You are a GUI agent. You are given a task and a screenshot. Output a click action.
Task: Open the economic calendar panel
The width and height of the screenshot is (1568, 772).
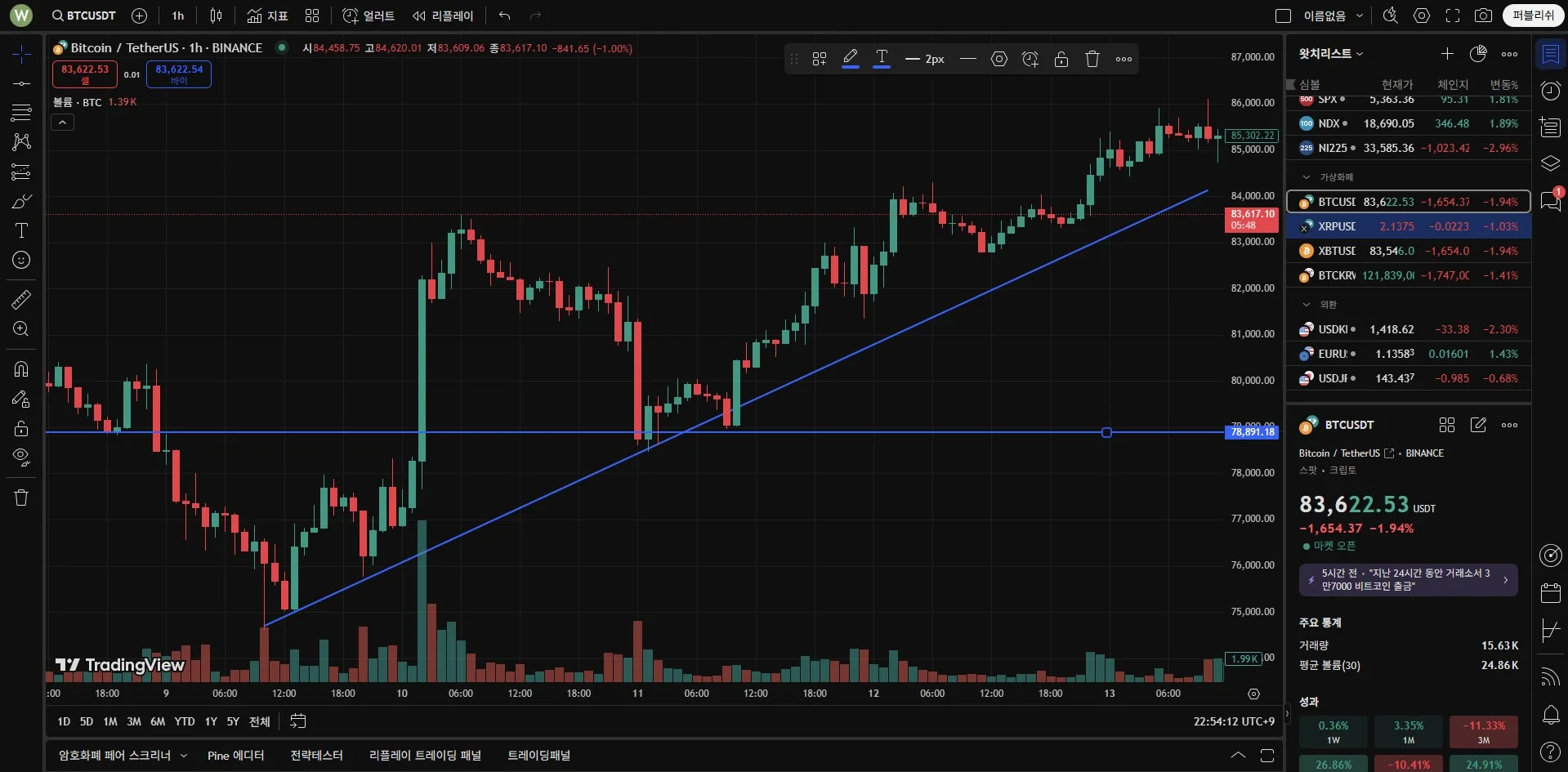tap(1550, 592)
